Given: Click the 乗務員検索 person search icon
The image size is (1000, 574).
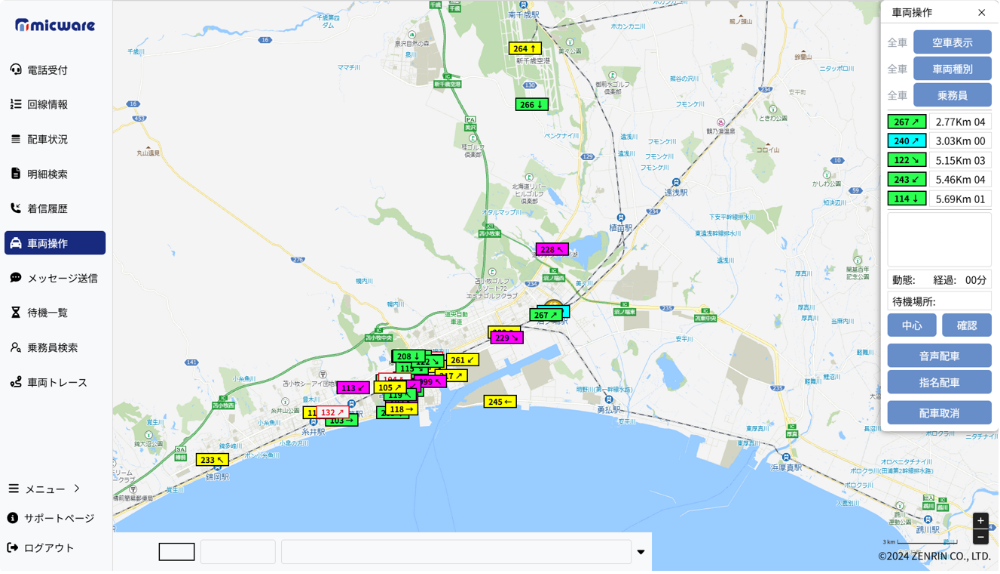Looking at the screenshot, I should 15,348.
